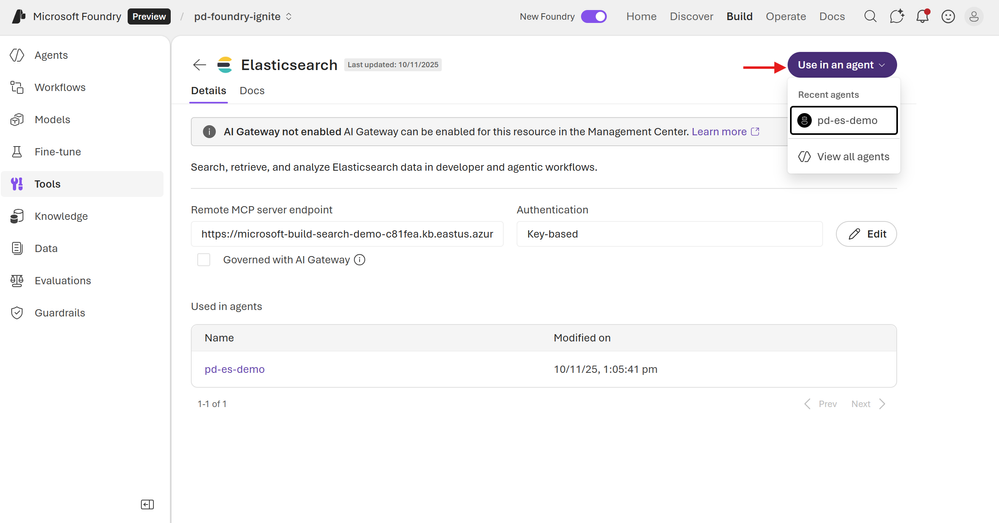This screenshot has width=999, height=523.
Task: Click the Last updated: 10/11/2025 badge
Action: point(393,65)
